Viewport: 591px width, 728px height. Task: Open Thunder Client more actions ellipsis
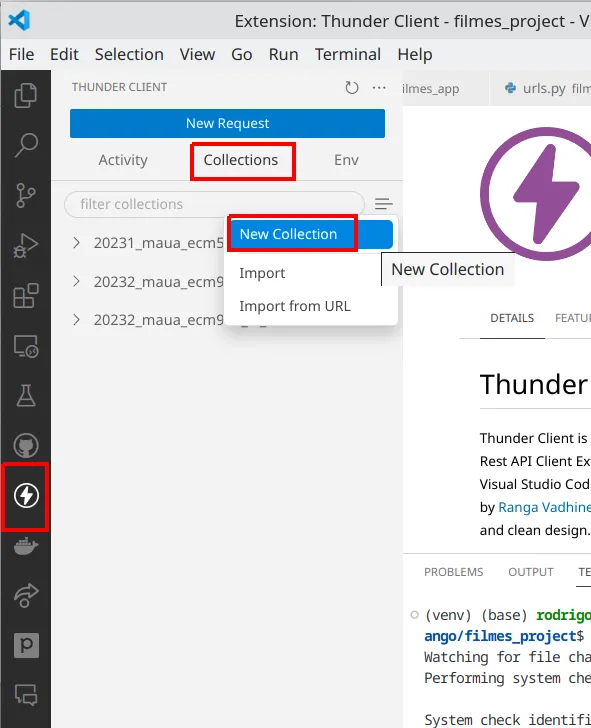(x=379, y=87)
